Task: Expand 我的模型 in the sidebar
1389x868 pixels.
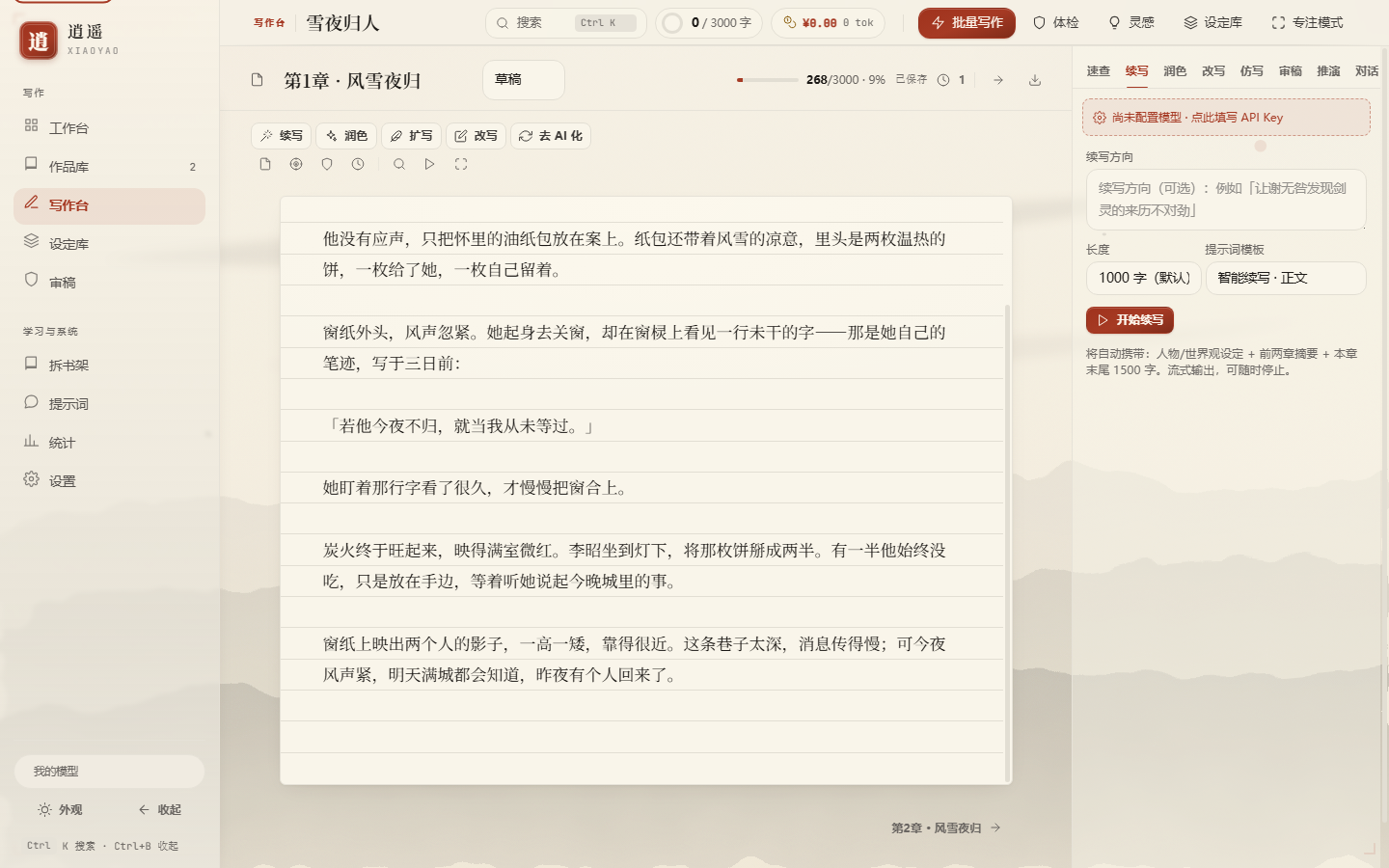Action: point(109,772)
